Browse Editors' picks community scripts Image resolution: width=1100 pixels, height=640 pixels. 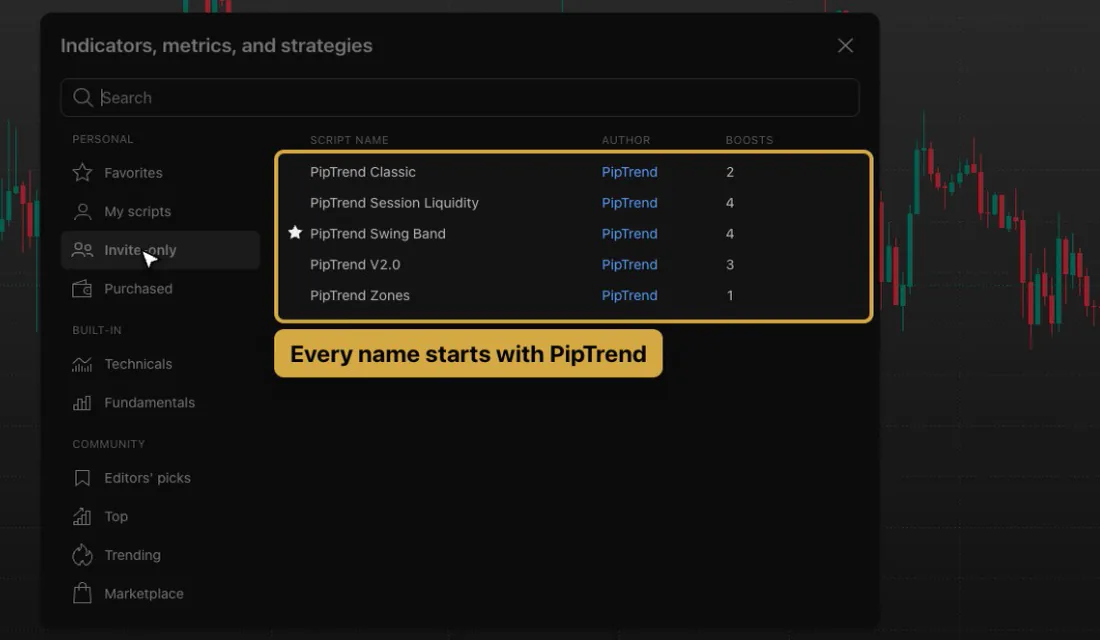point(161,478)
